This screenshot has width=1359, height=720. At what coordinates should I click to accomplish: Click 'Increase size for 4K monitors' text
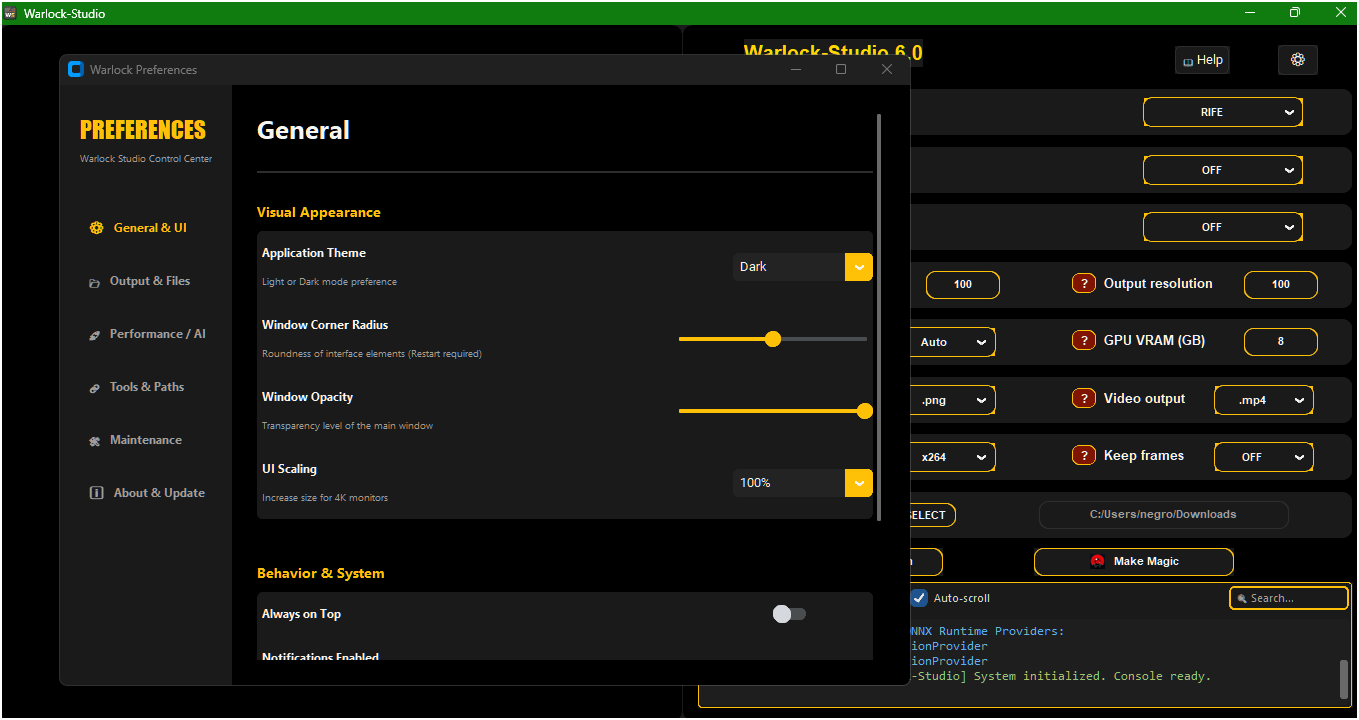tap(325, 498)
